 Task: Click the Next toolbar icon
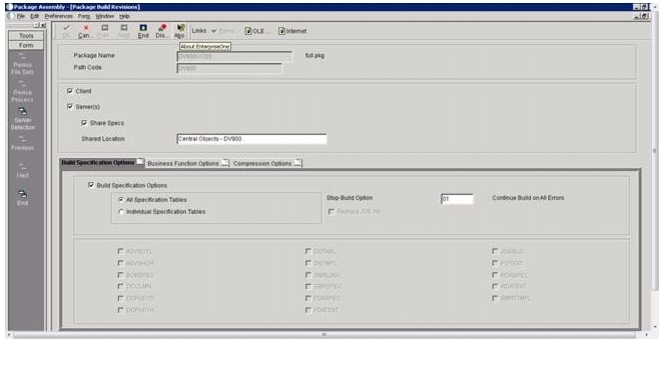pyautogui.click(x=124, y=31)
